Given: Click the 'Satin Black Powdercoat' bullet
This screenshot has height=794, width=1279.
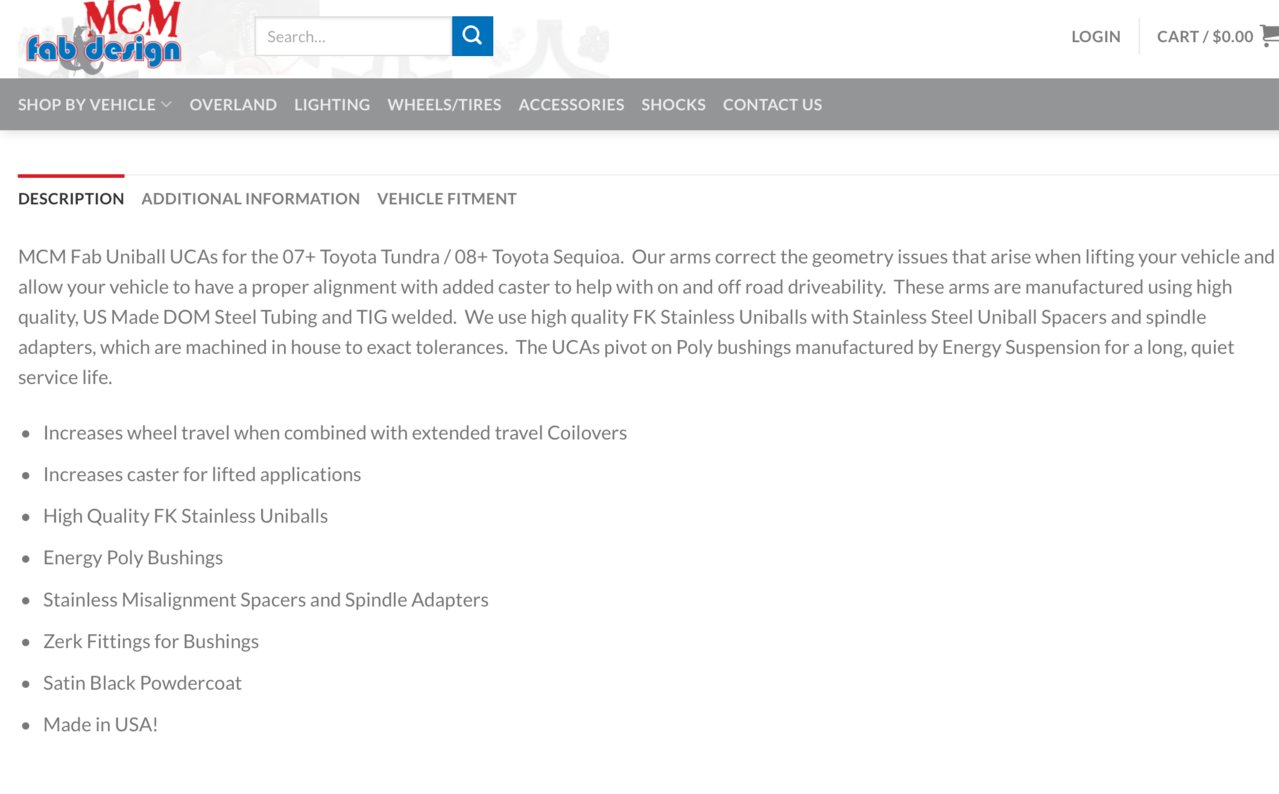Looking at the screenshot, I should (x=142, y=683).
